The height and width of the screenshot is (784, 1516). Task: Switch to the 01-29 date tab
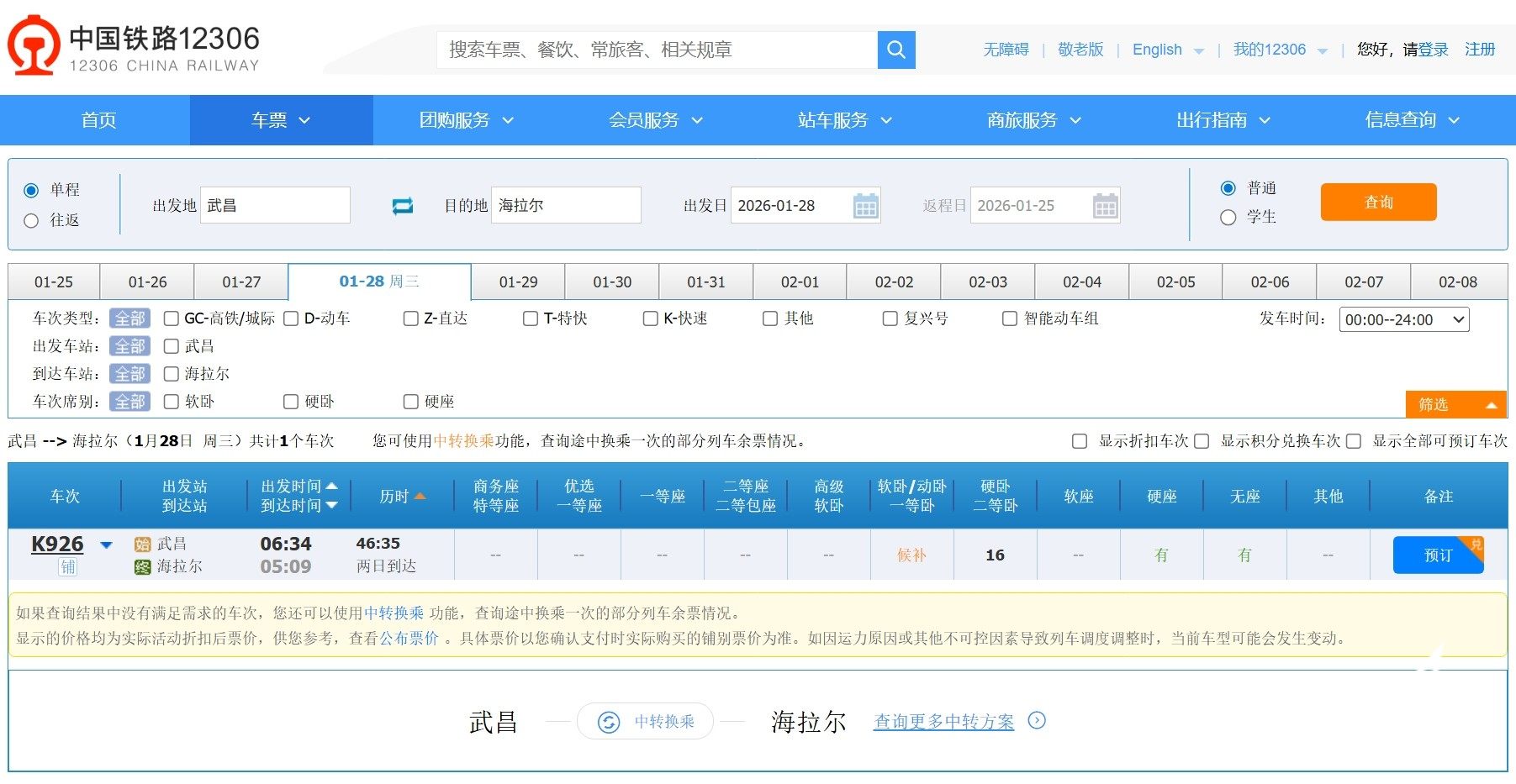[x=518, y=282]
